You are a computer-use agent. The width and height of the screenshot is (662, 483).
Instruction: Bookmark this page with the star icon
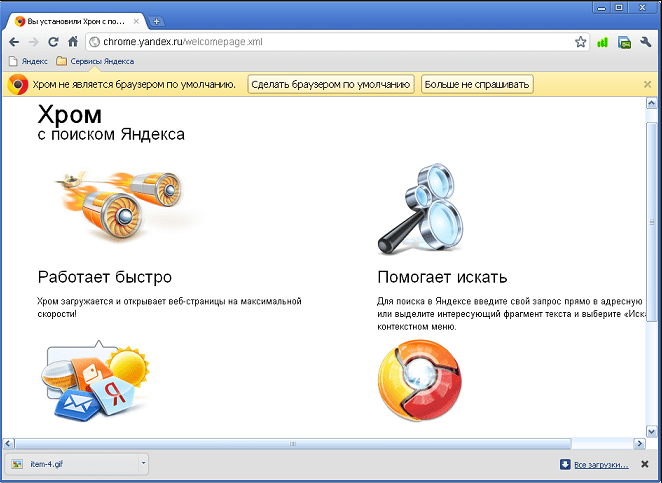click(580, 42)
